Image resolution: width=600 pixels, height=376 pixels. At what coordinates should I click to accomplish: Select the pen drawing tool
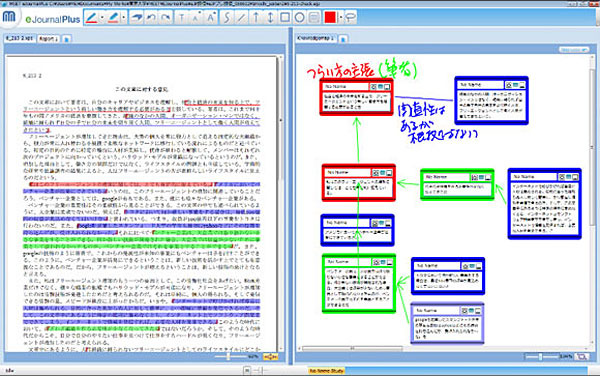(91, 18)
